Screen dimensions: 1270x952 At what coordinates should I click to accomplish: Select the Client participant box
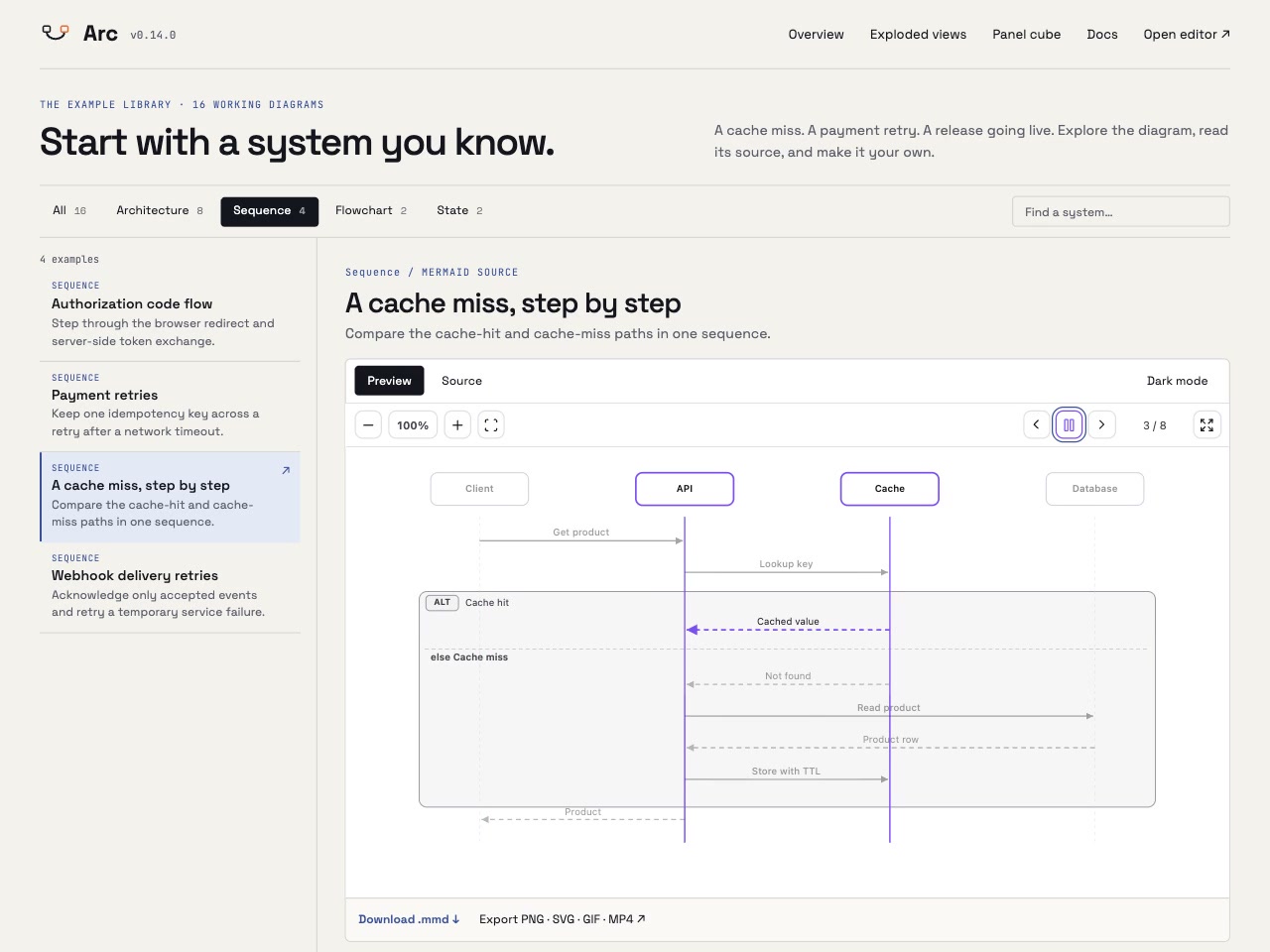pyautogui.click(x=479, y=489)
